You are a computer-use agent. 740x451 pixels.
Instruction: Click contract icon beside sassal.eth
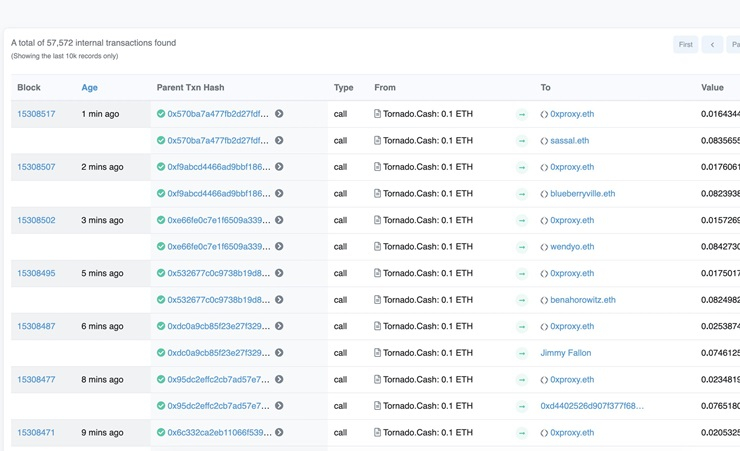(544, 141)
